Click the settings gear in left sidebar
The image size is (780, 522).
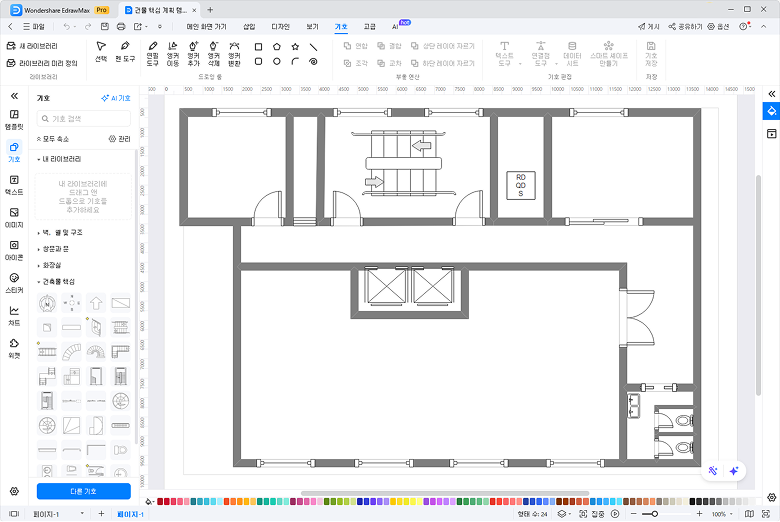click(x=14, y=492)
